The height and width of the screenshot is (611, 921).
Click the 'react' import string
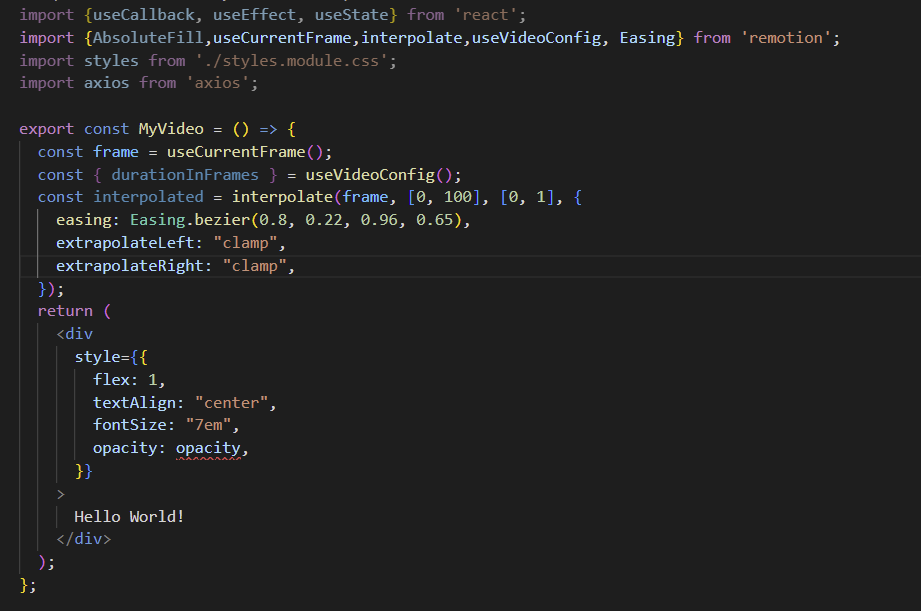click(485, 15)
